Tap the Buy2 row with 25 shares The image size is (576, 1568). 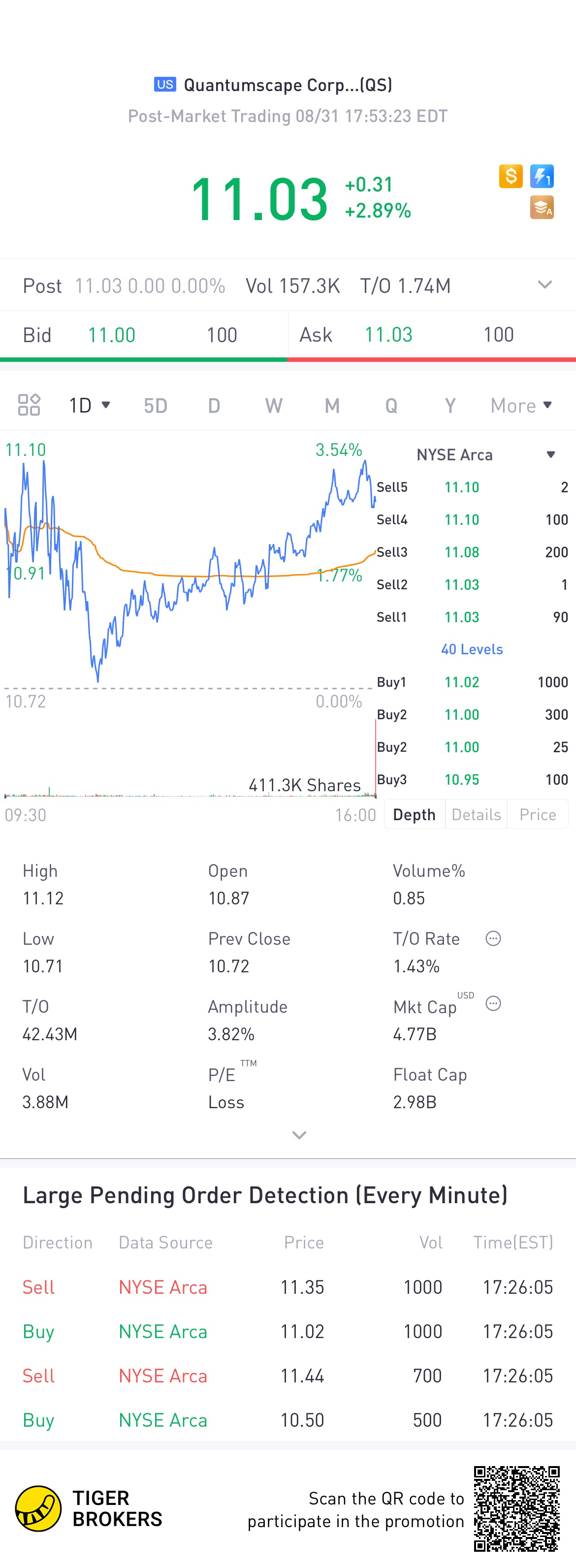pyautogui.click(x=472, y=747)
